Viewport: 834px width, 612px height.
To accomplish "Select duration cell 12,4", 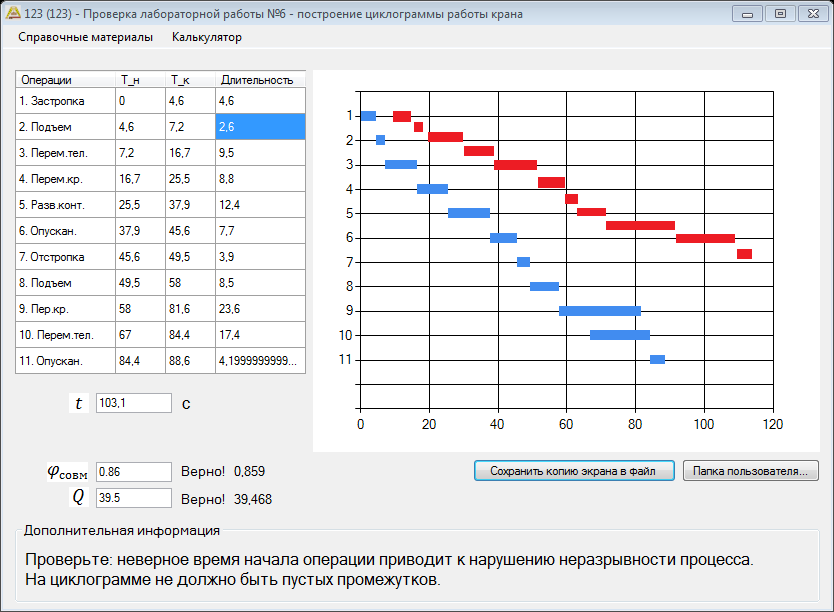I will pos(261,205).
